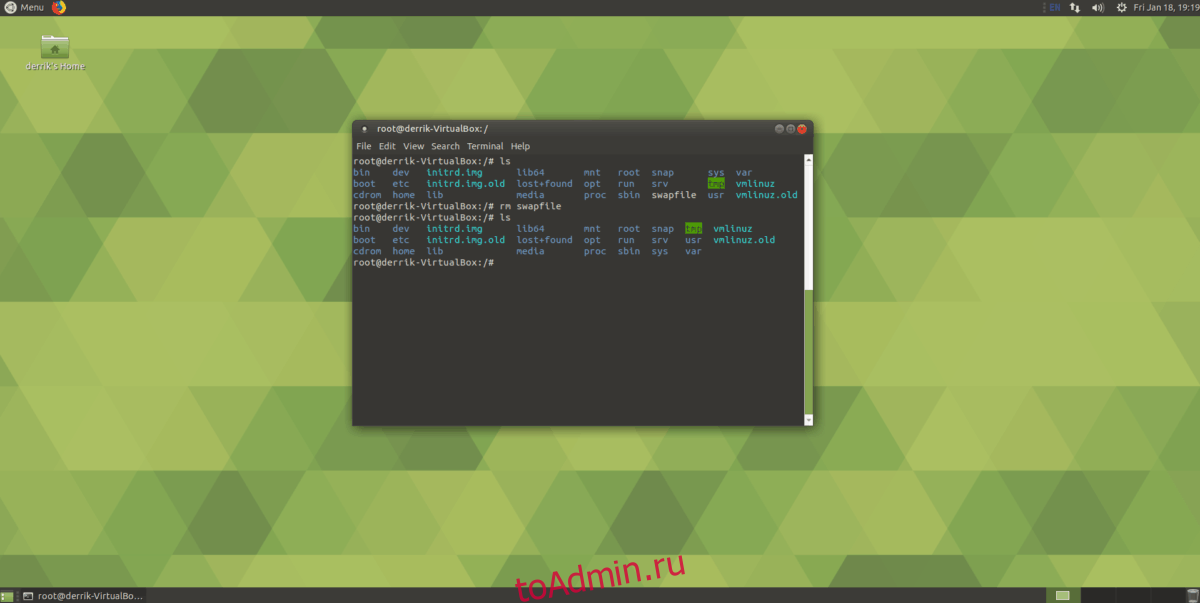Image resolution: width=1200 pixels, height=603 pixels.
Task: Click 'lost+found' in the first ls listing
Action: coord(545,184)
